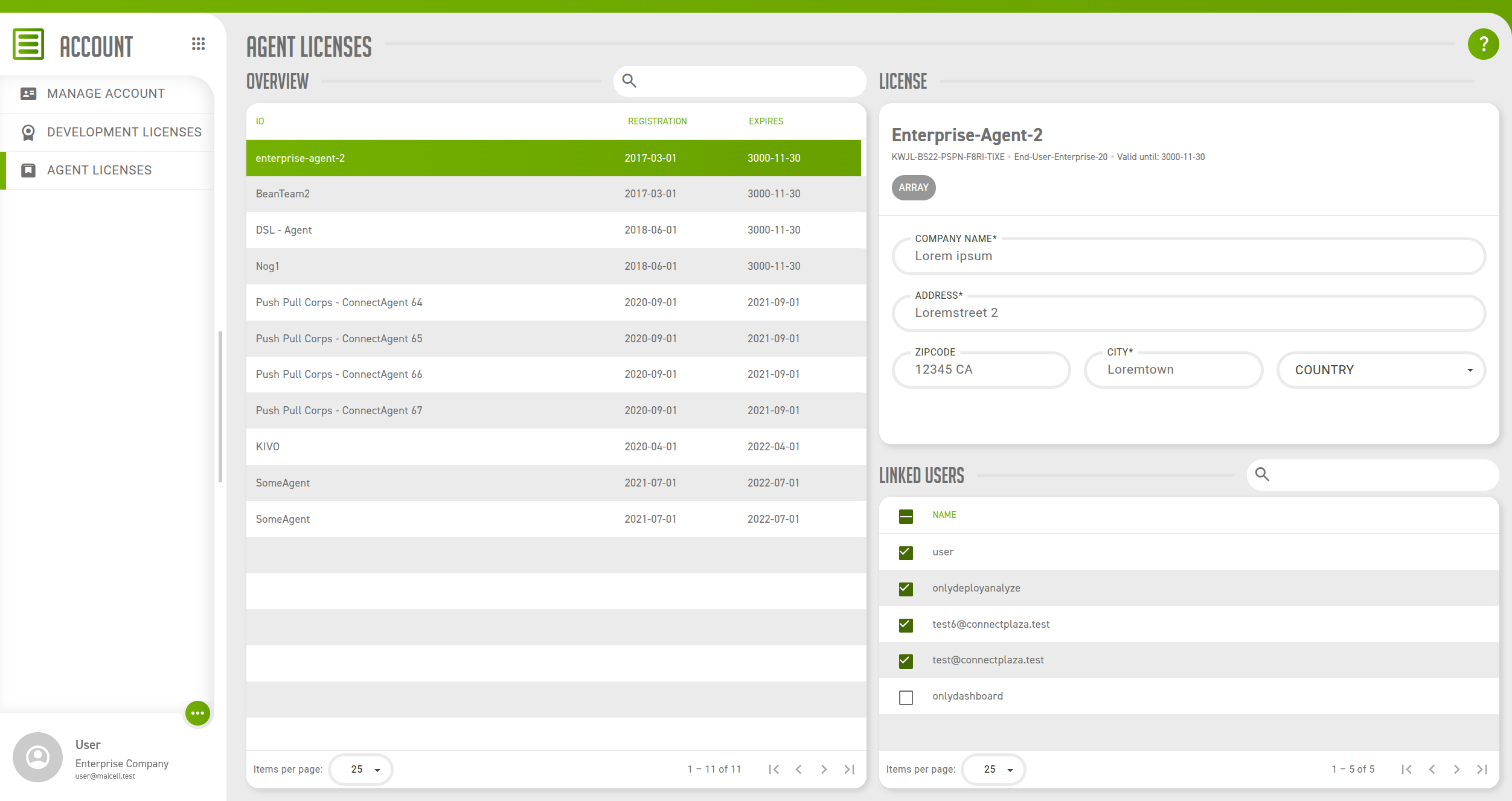Toggle the select-all checkbox in Linked Users header
Image resolution: width=1512 pixels, height=801 pixels.
click(906, 517)
